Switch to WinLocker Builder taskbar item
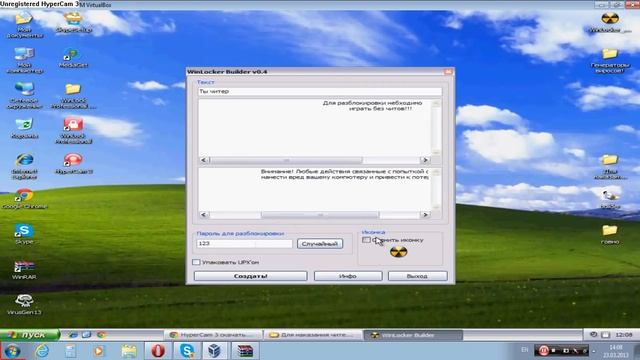The width and height of the screenshot is (640, 360). click(x=413, y=335)
